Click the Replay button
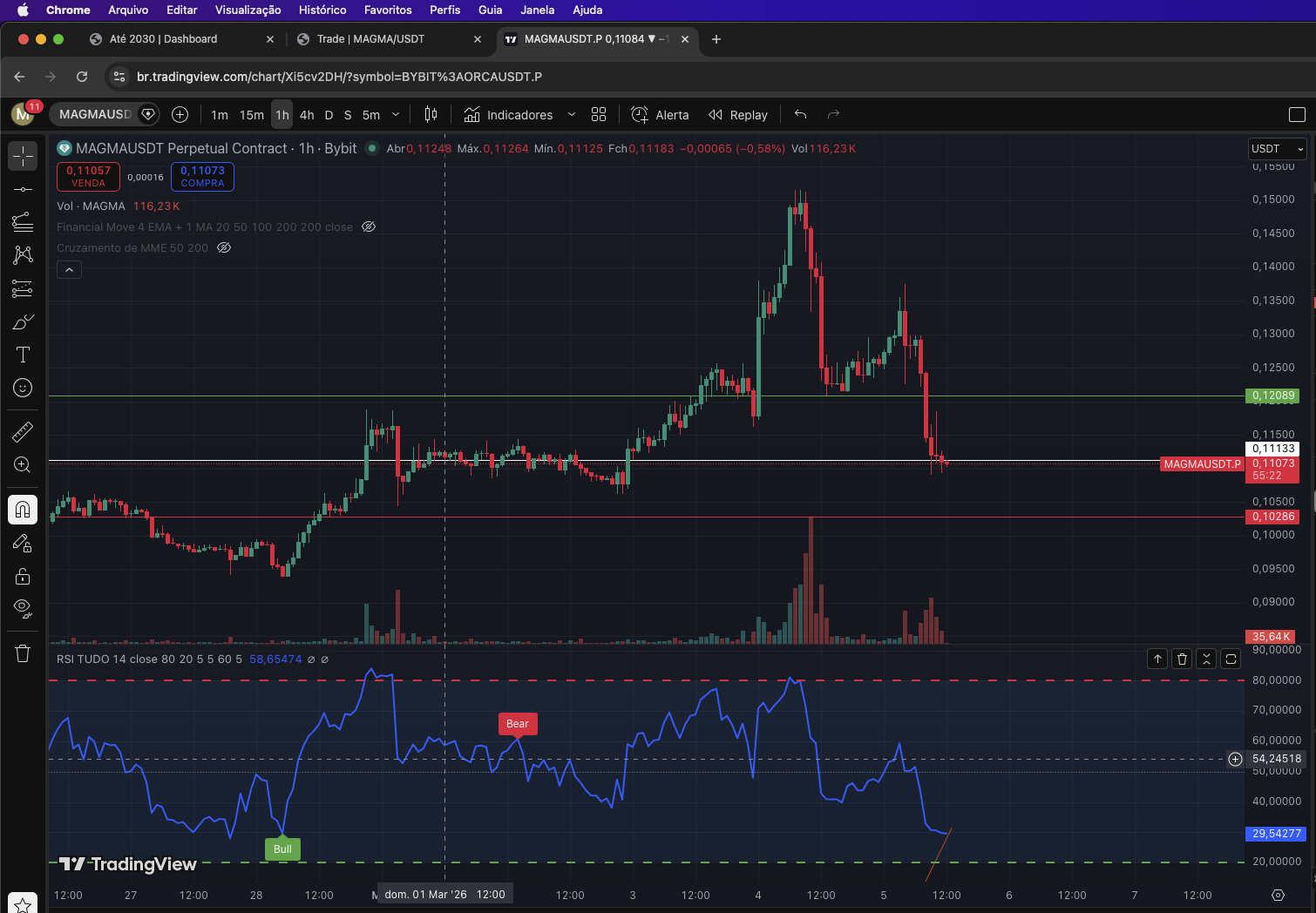Screen dimensions: 1316x913 click(x=738, y=115)
